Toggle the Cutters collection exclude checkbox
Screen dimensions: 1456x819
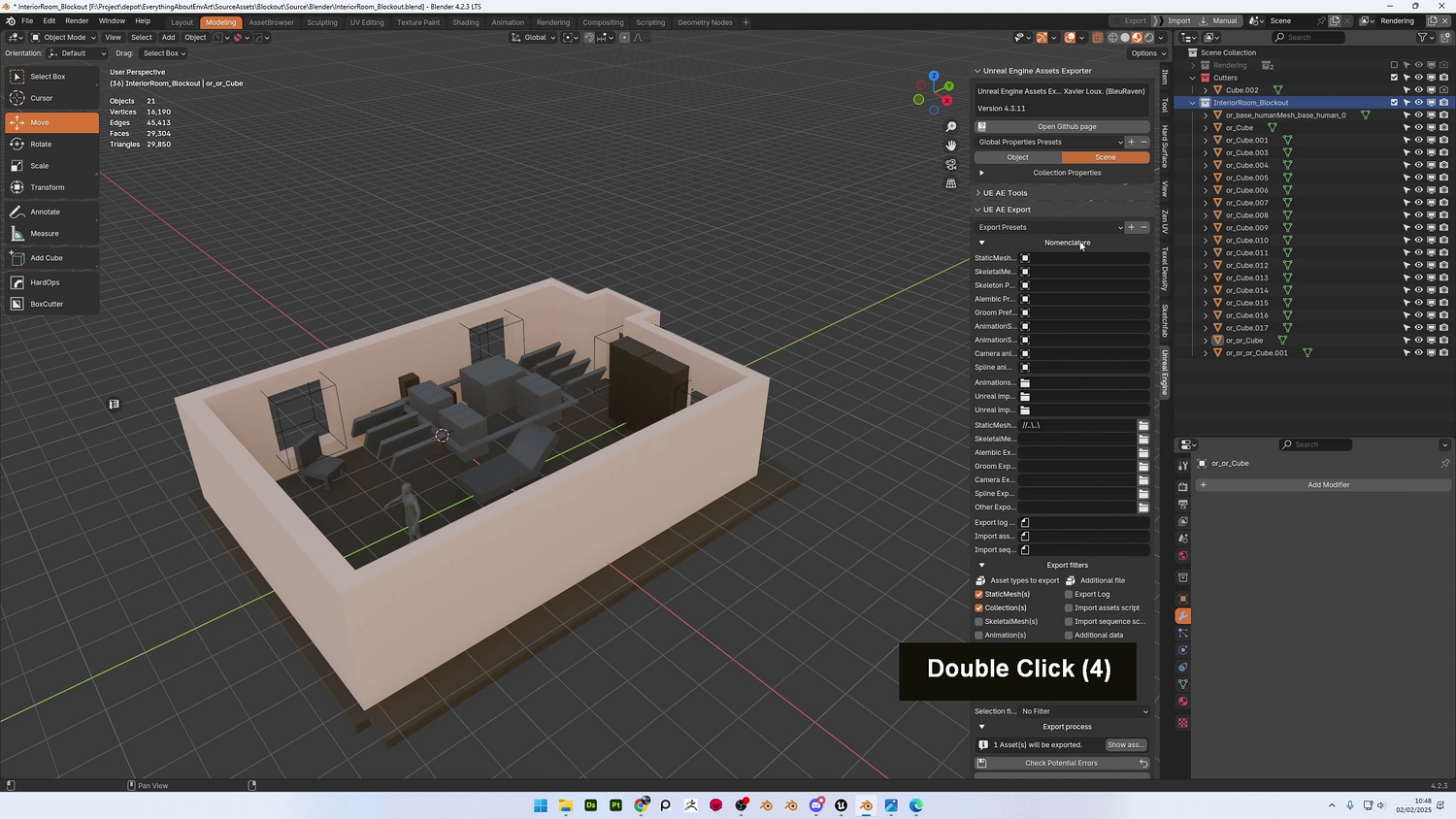coord(1394,78)
